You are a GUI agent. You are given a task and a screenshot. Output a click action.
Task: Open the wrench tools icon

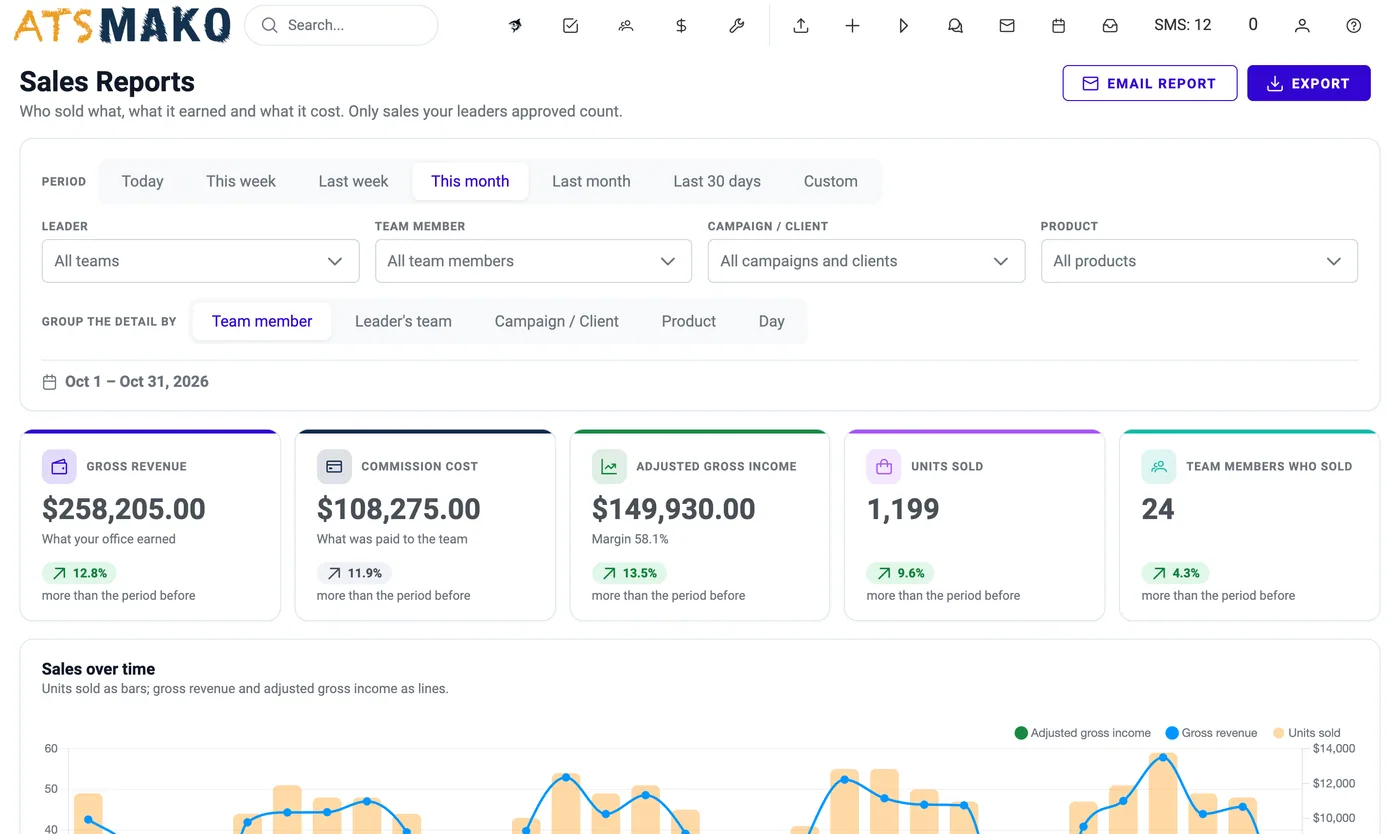click(737, 26)
